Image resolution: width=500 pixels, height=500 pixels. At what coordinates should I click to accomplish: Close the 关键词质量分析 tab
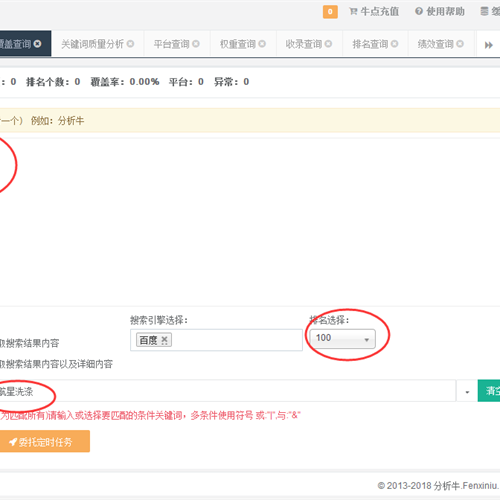point(131,44)
